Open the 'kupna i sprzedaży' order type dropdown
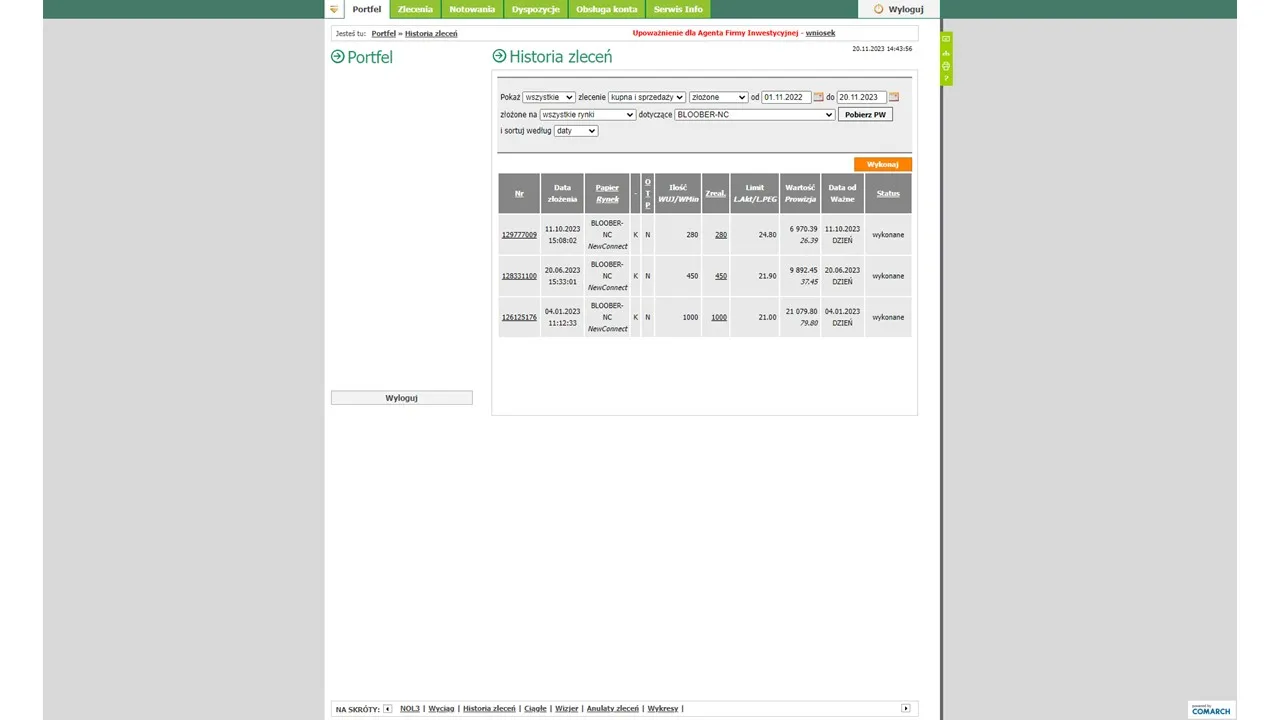The image size is (1280, 720). point(647,98)
